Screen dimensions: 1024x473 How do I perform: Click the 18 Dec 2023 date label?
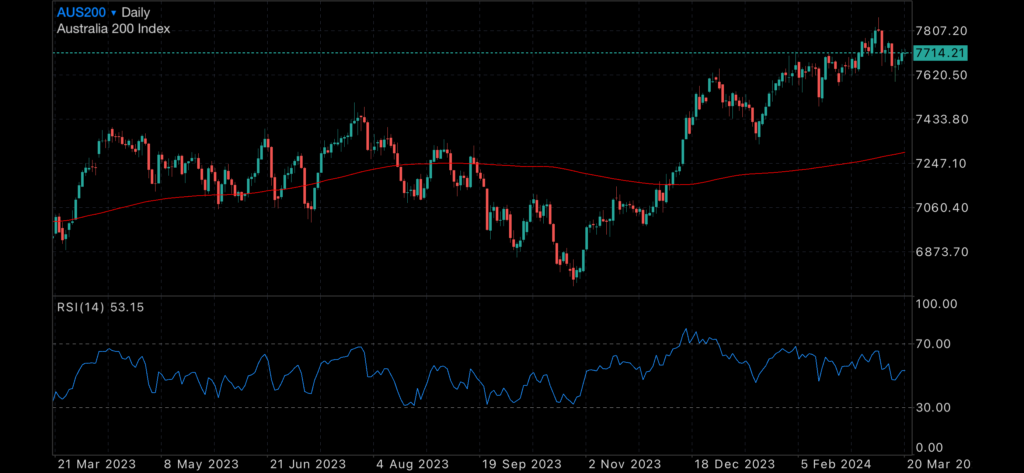coord(733,464)
